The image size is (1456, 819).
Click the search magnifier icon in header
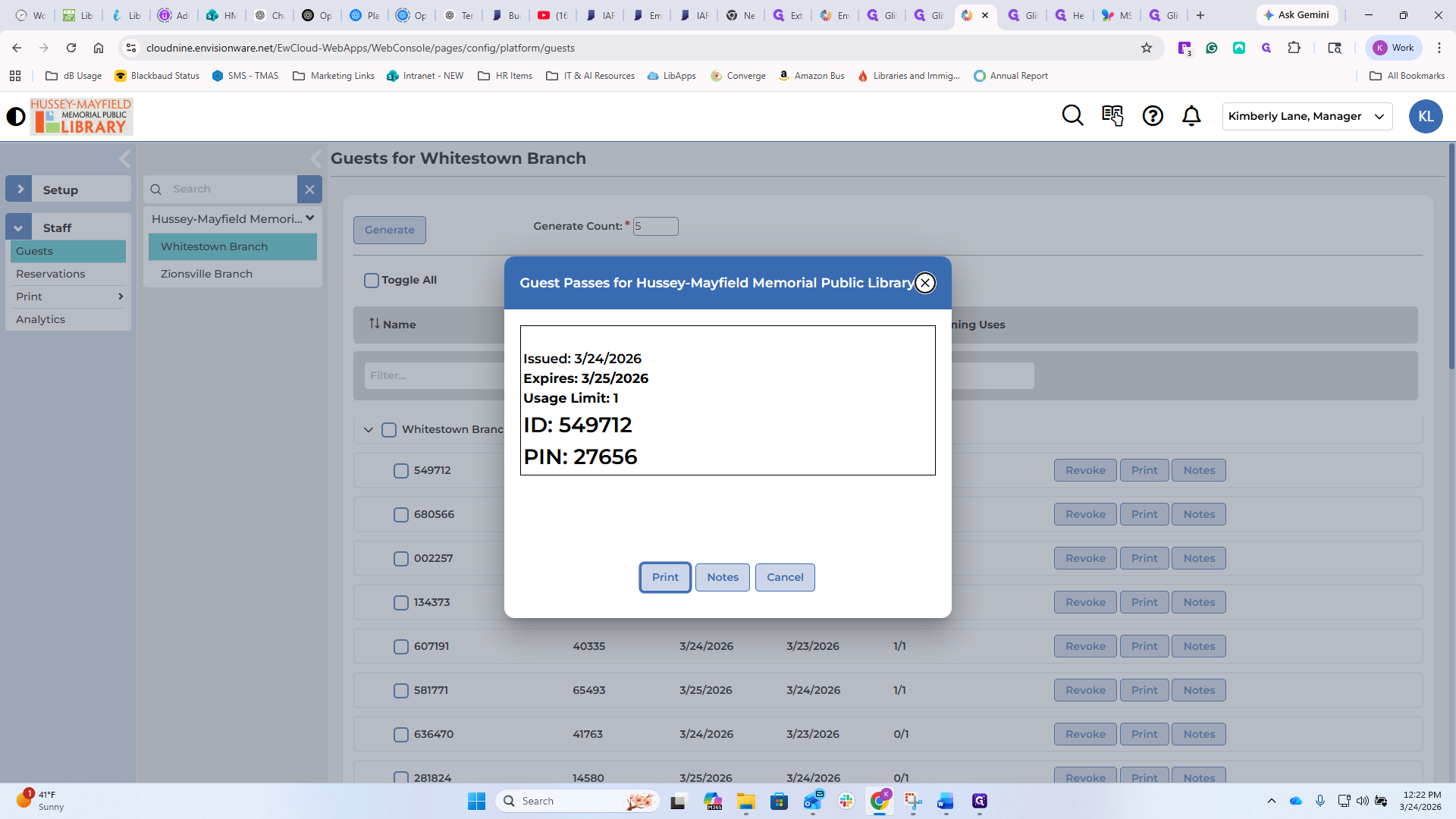tap(1072, 116)
